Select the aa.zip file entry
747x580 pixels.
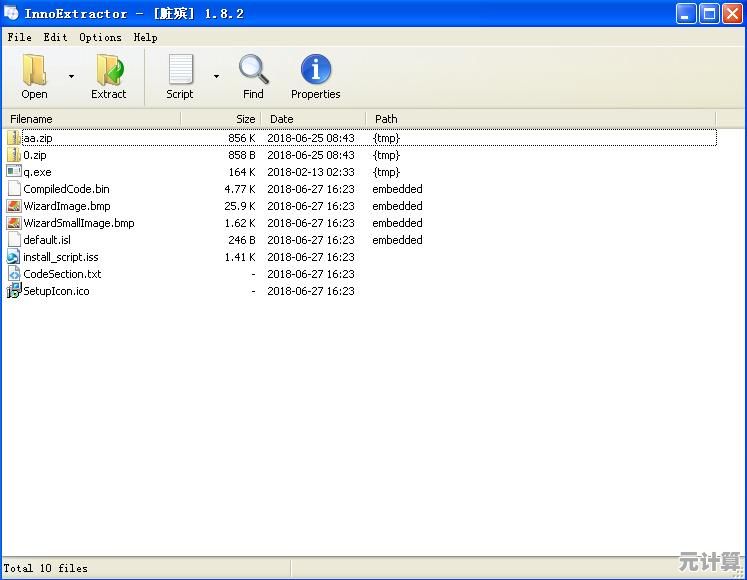[38, 138]
